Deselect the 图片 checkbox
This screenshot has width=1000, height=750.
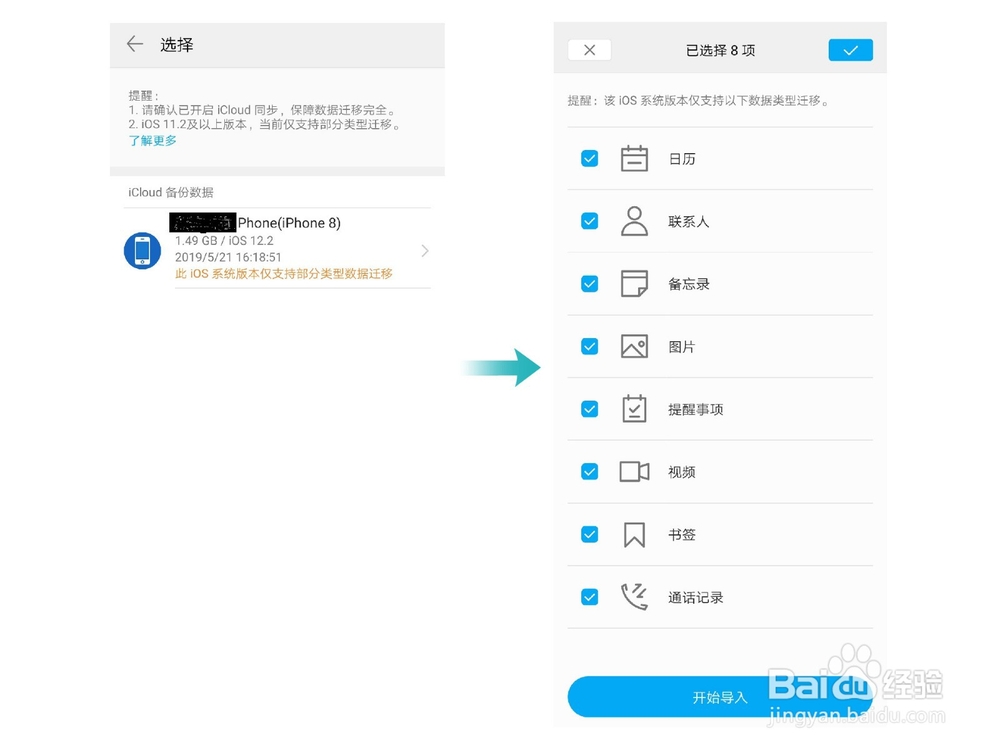coord(589,346)
